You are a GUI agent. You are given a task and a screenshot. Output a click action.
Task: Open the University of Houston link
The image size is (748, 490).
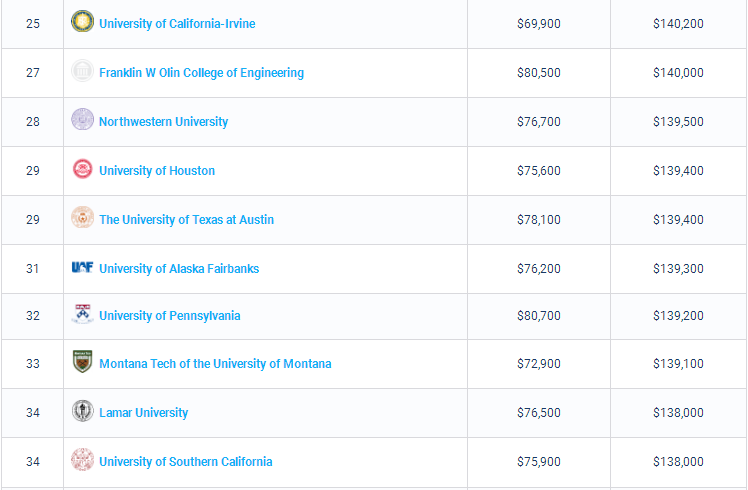[157, 171]
